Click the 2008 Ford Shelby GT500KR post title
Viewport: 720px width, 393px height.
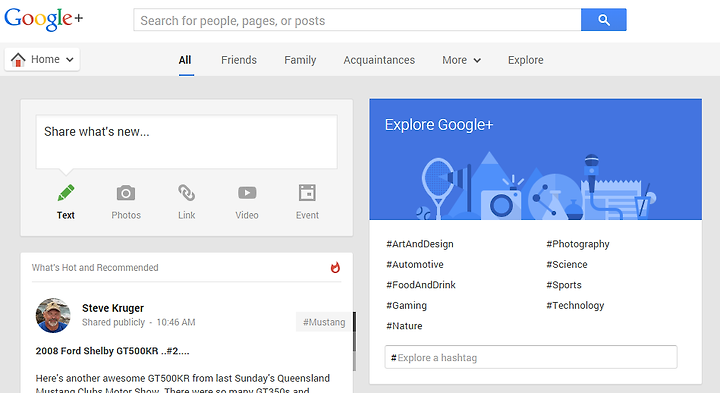pos(112,351)
